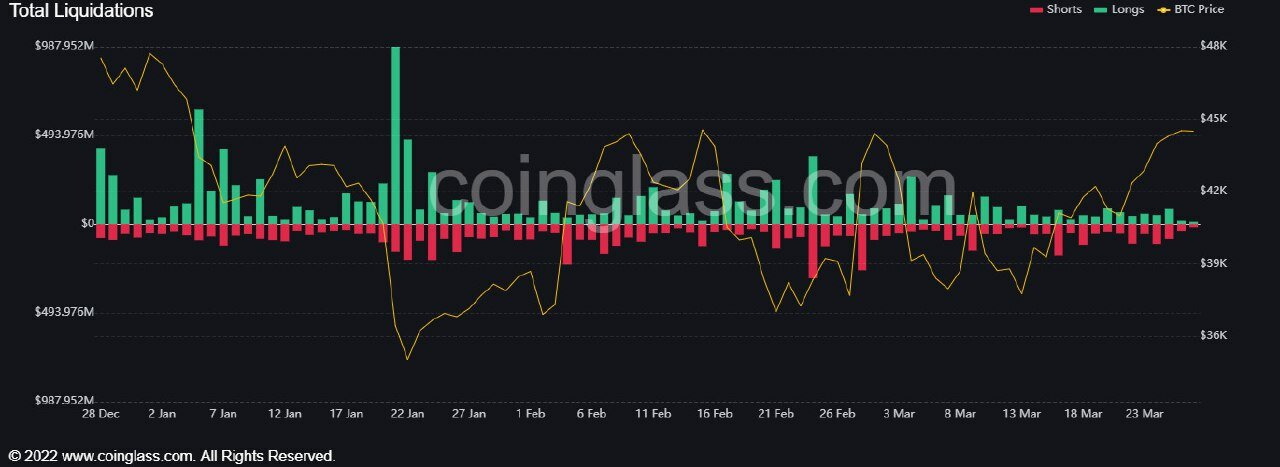1280x467 pixels.
Task: Click the top $987.952M axis label
Action: pyautogui.click(x=63, y=46)
